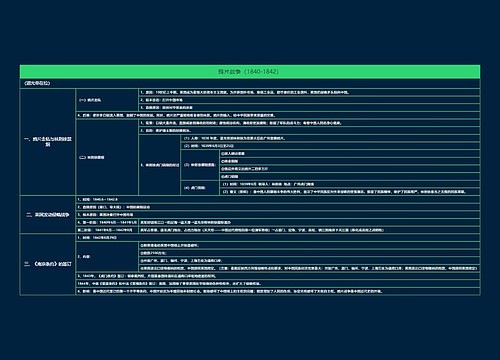Select the (4) 虎门销烟 sub-node
The width and height of the screenshot is (500, 360).
point(200,188)
